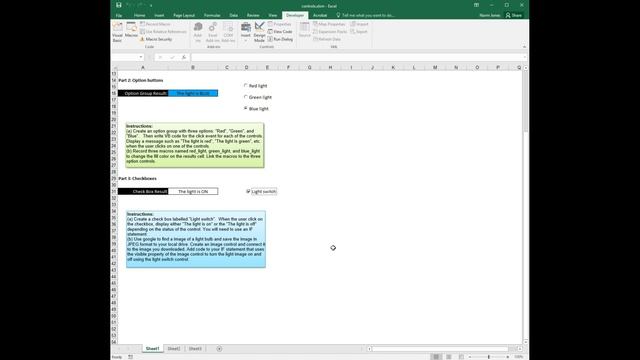
Task: Click XML Export
Action: click(359, 31)
